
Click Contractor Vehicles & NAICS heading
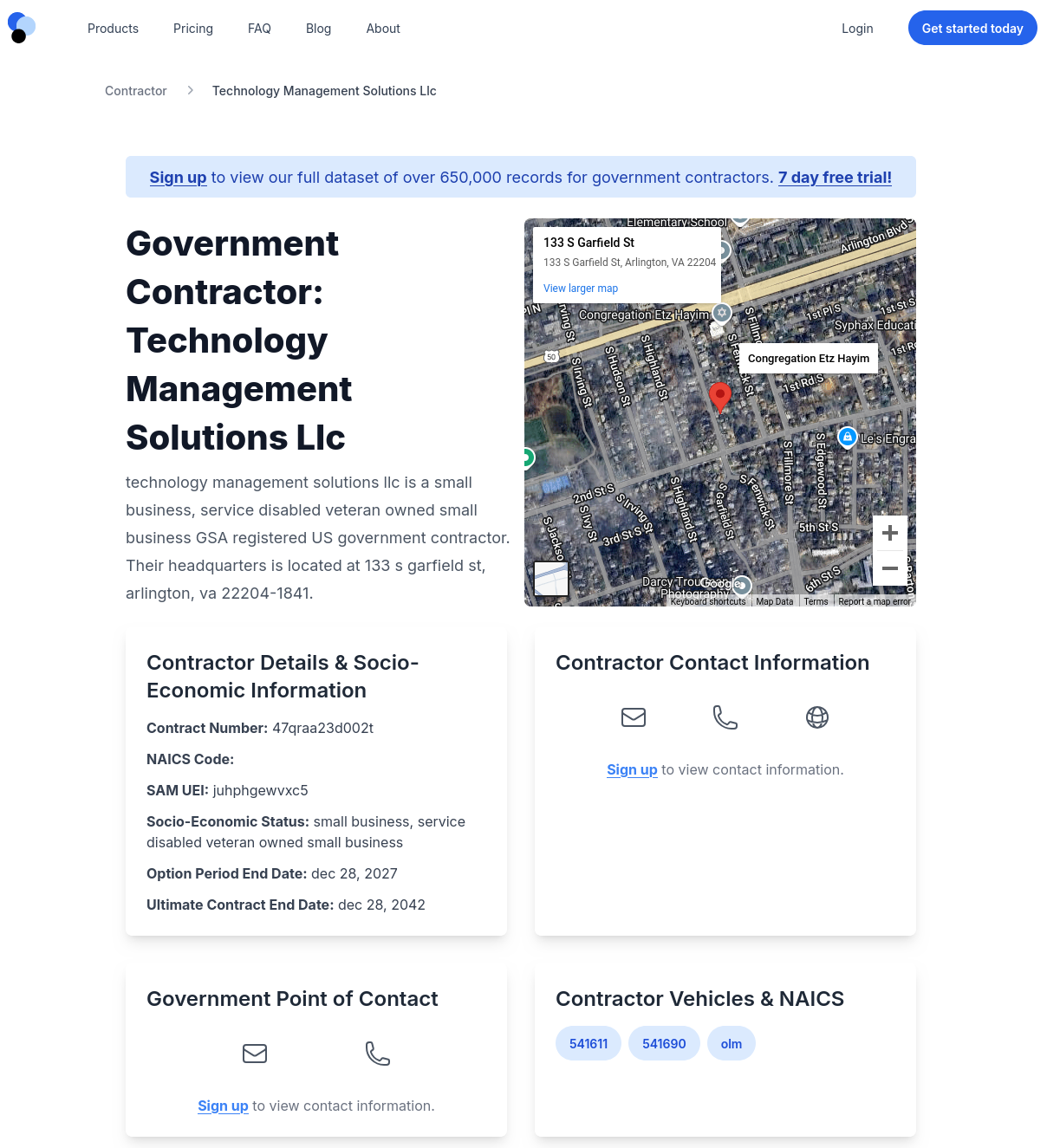pos(699,998)
